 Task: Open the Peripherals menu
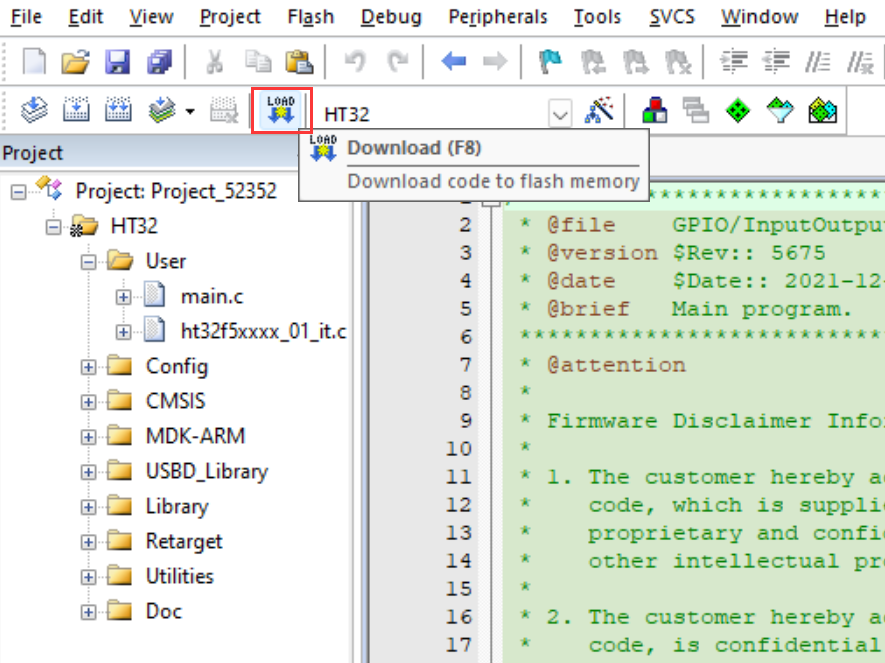click(x=498, y=17)
